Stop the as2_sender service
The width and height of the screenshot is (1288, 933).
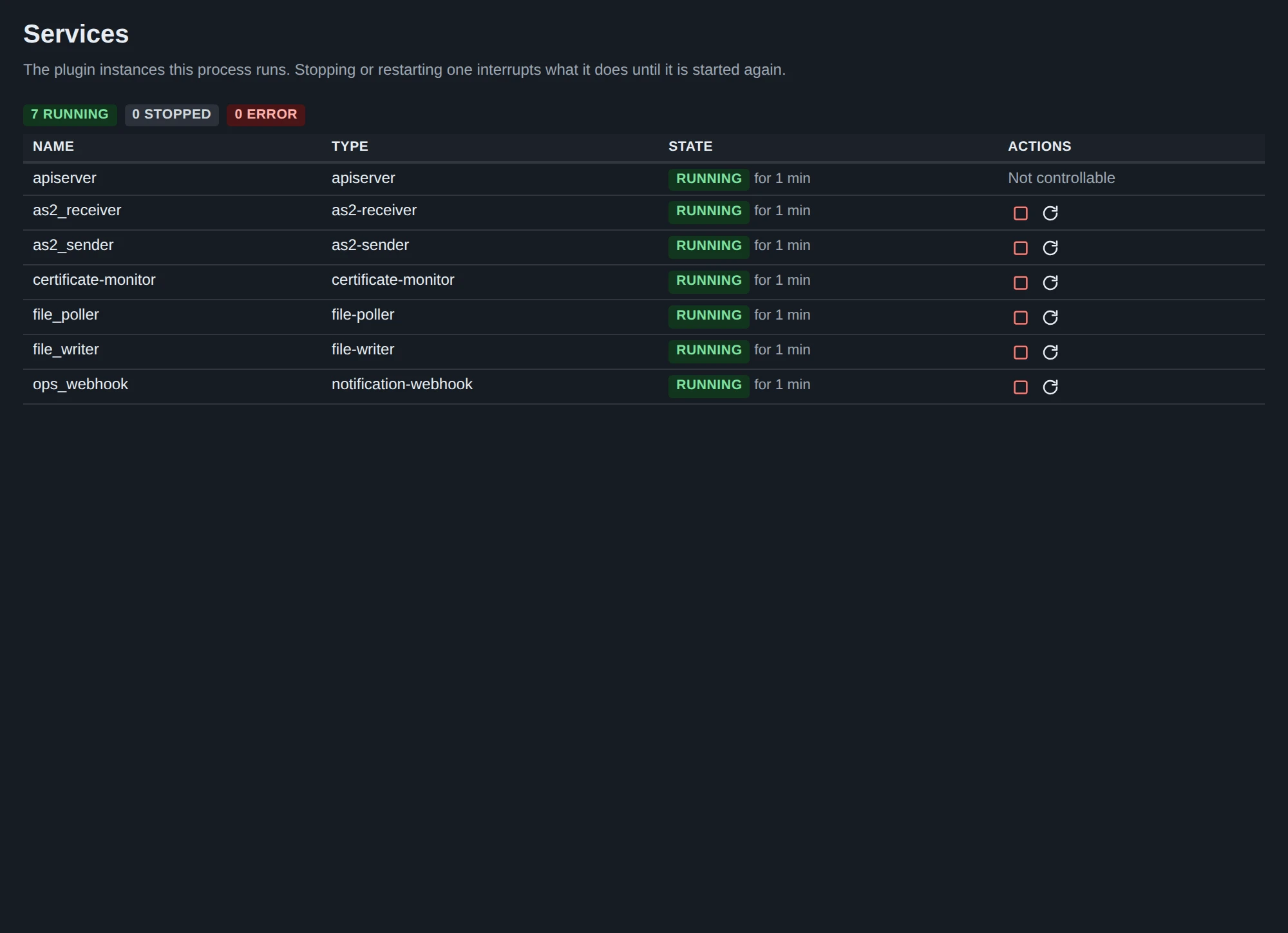click(x=1021, y=248)
